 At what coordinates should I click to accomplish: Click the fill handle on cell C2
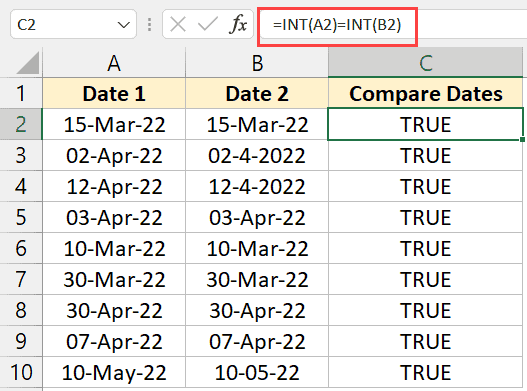[x=522, y=139]
